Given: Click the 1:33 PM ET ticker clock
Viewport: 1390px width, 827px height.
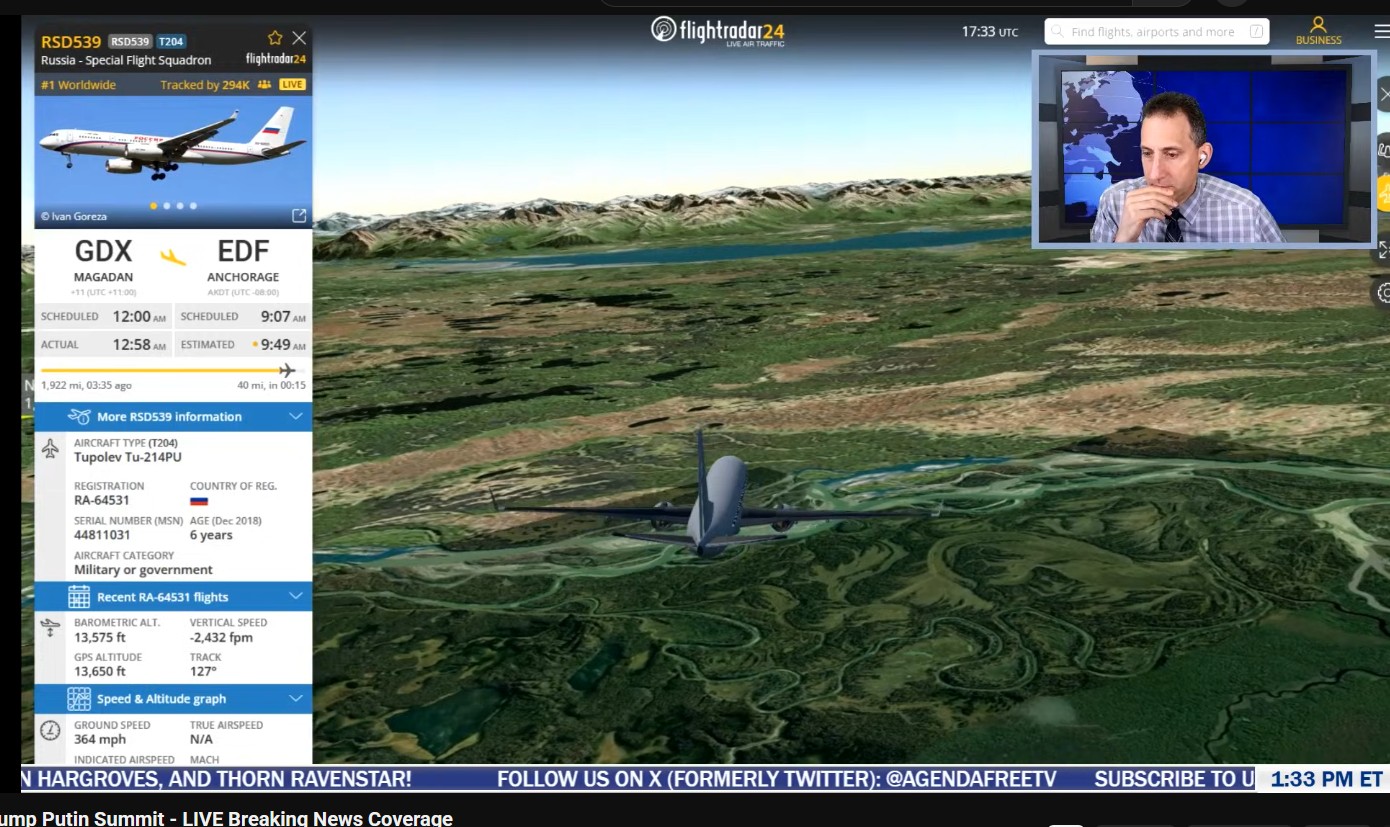Looking at the screenshot, I should point(1326,780).
